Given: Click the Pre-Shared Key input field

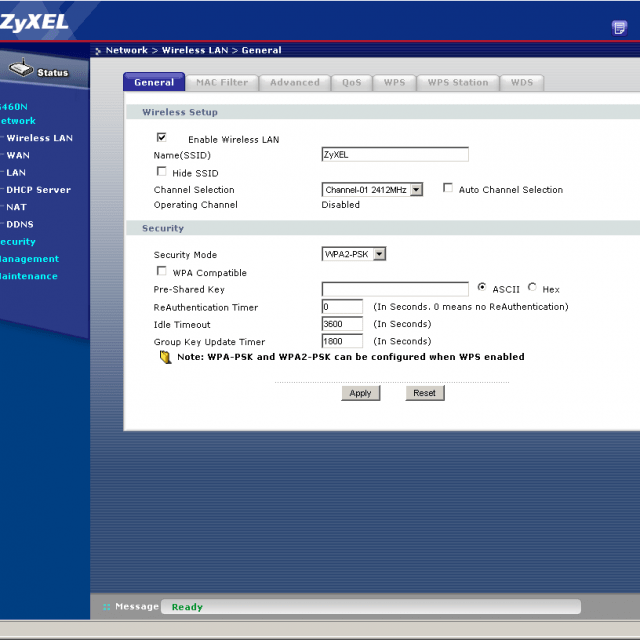Looking at the screenshot, I should coord(395,289).
